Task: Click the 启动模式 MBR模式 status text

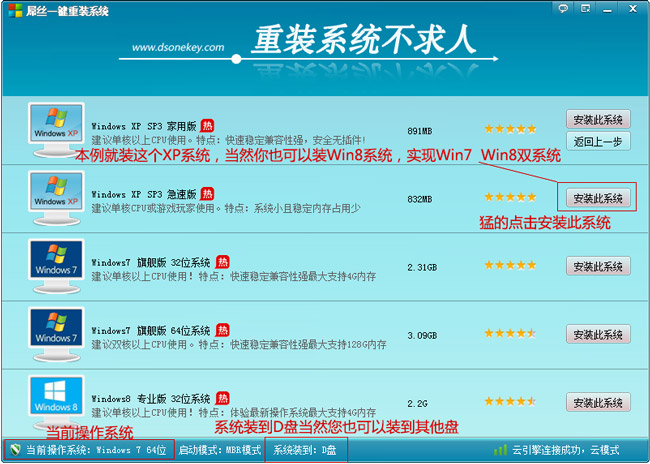Action: [x=219, y=450]
